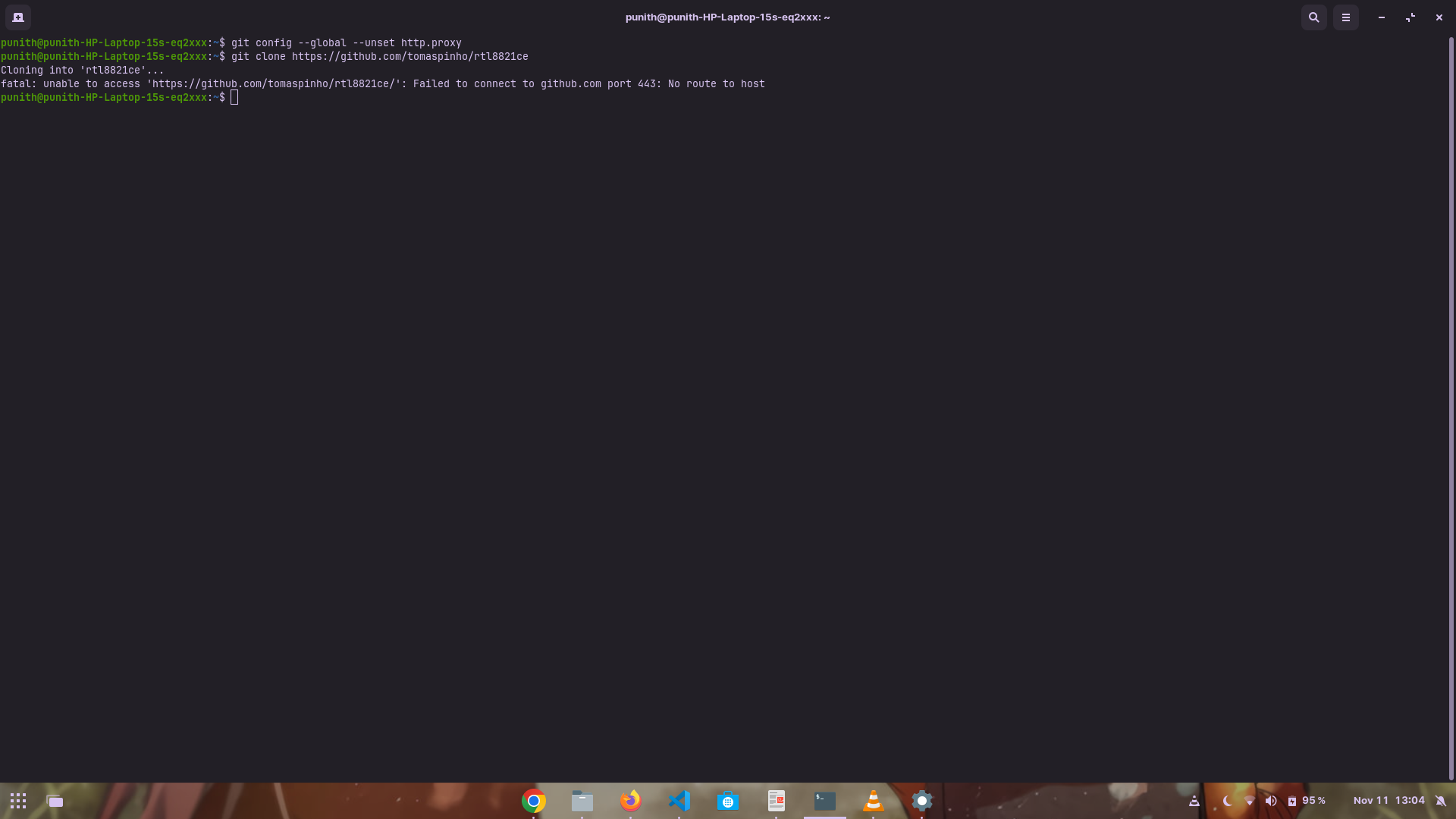Minimize the terminal window

tap(1382, 17)
